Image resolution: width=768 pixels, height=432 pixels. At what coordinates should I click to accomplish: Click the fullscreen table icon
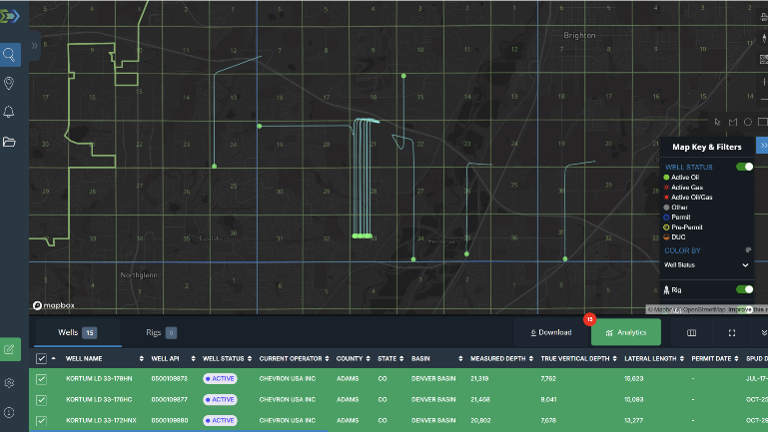point(732,332)
